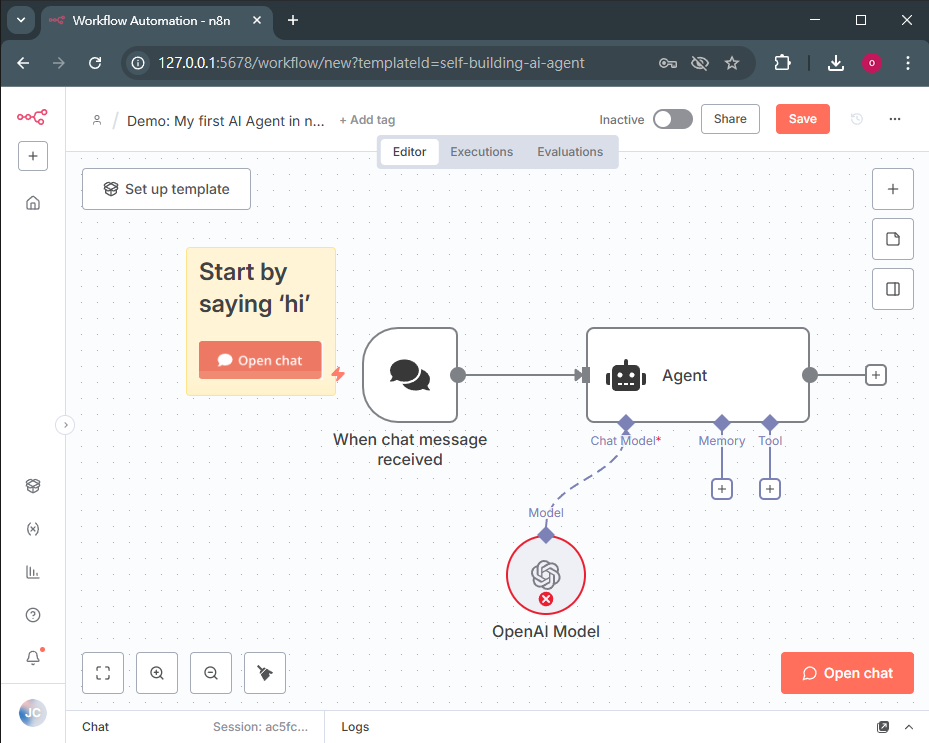Click the bottom-right Open chat button
The width and height of the screenshot is (929, 743).
click(847, 673)
